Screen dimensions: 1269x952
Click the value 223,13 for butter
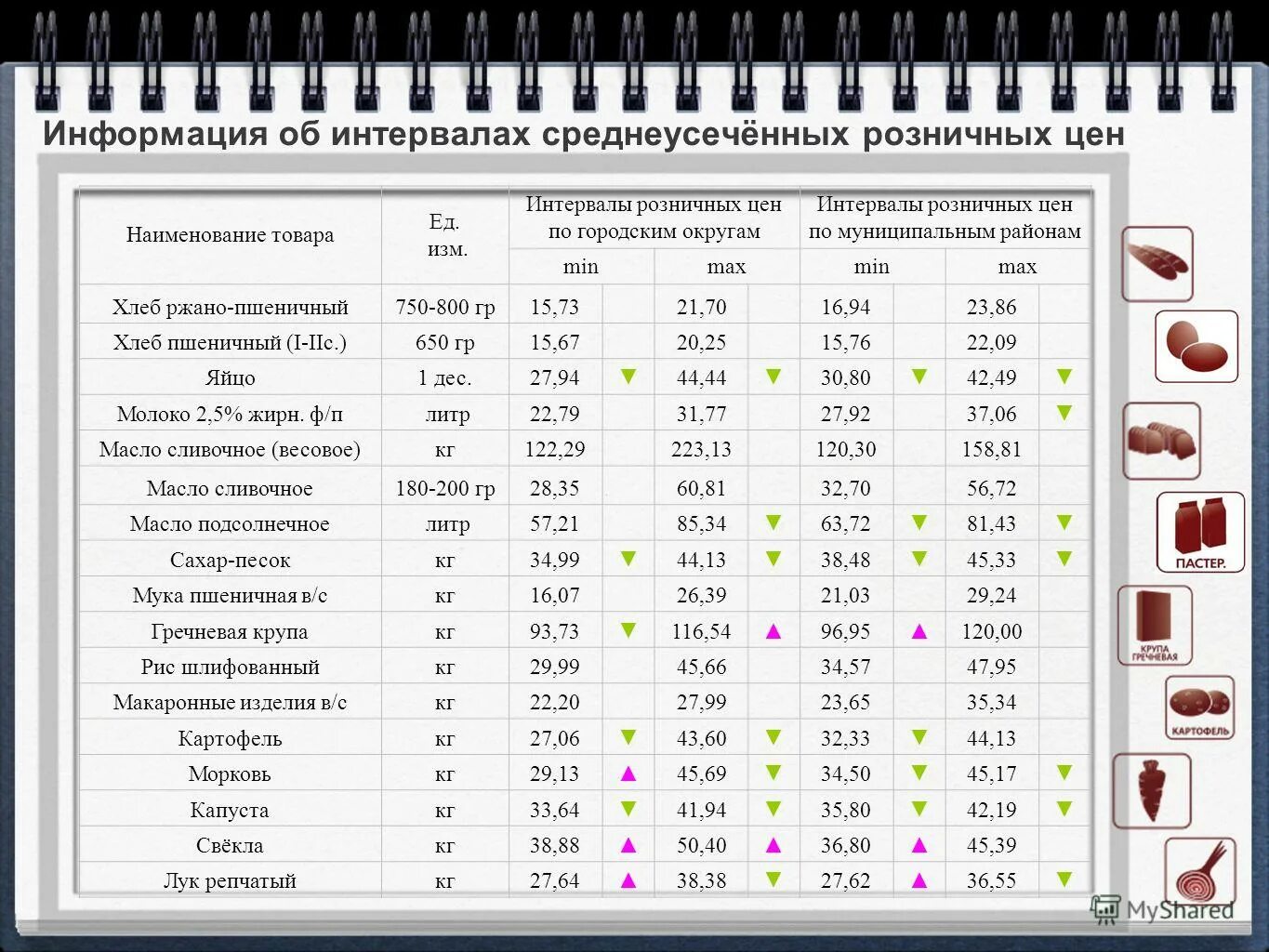coord(701,450)
